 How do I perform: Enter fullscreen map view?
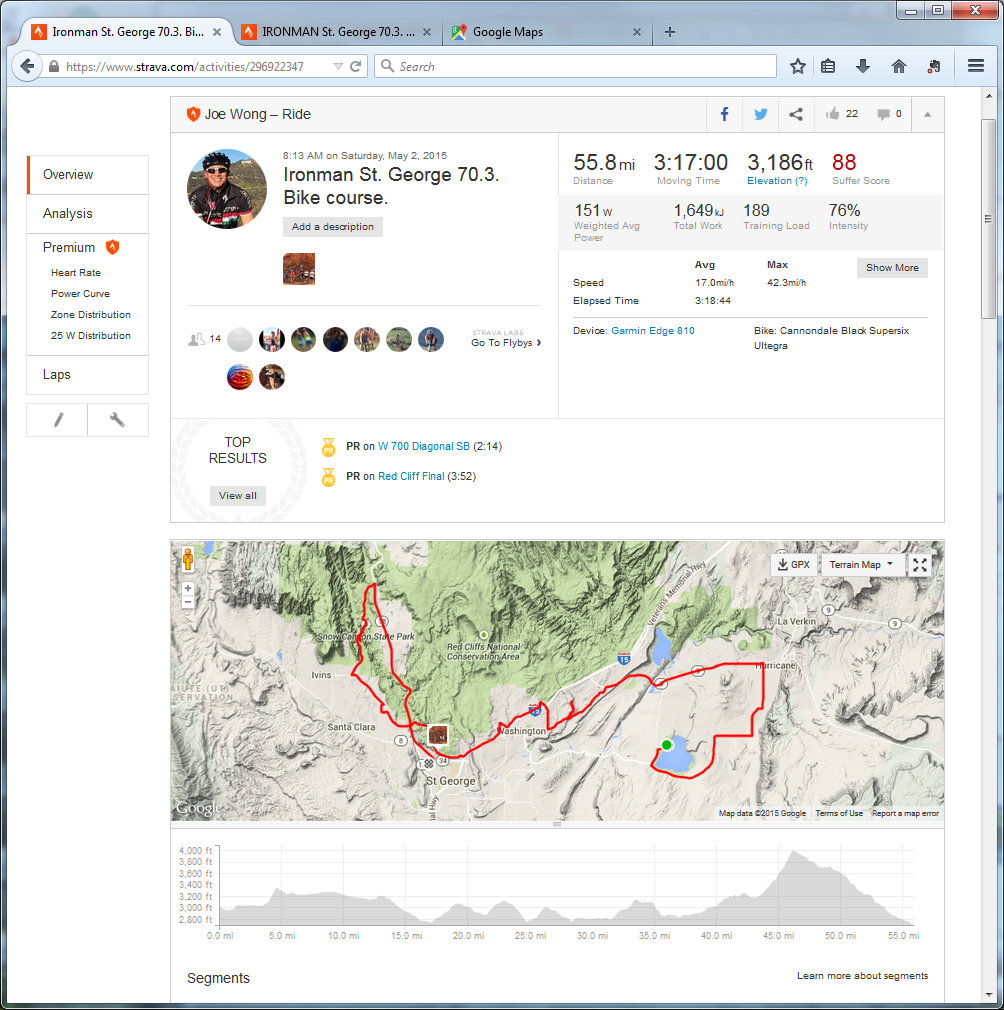pos(920,565)
